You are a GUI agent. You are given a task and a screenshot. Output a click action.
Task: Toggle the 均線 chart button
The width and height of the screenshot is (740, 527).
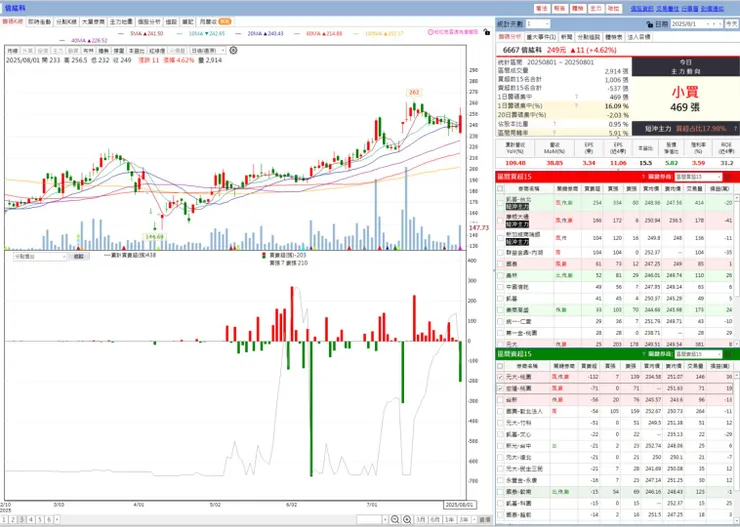(12, 50)
